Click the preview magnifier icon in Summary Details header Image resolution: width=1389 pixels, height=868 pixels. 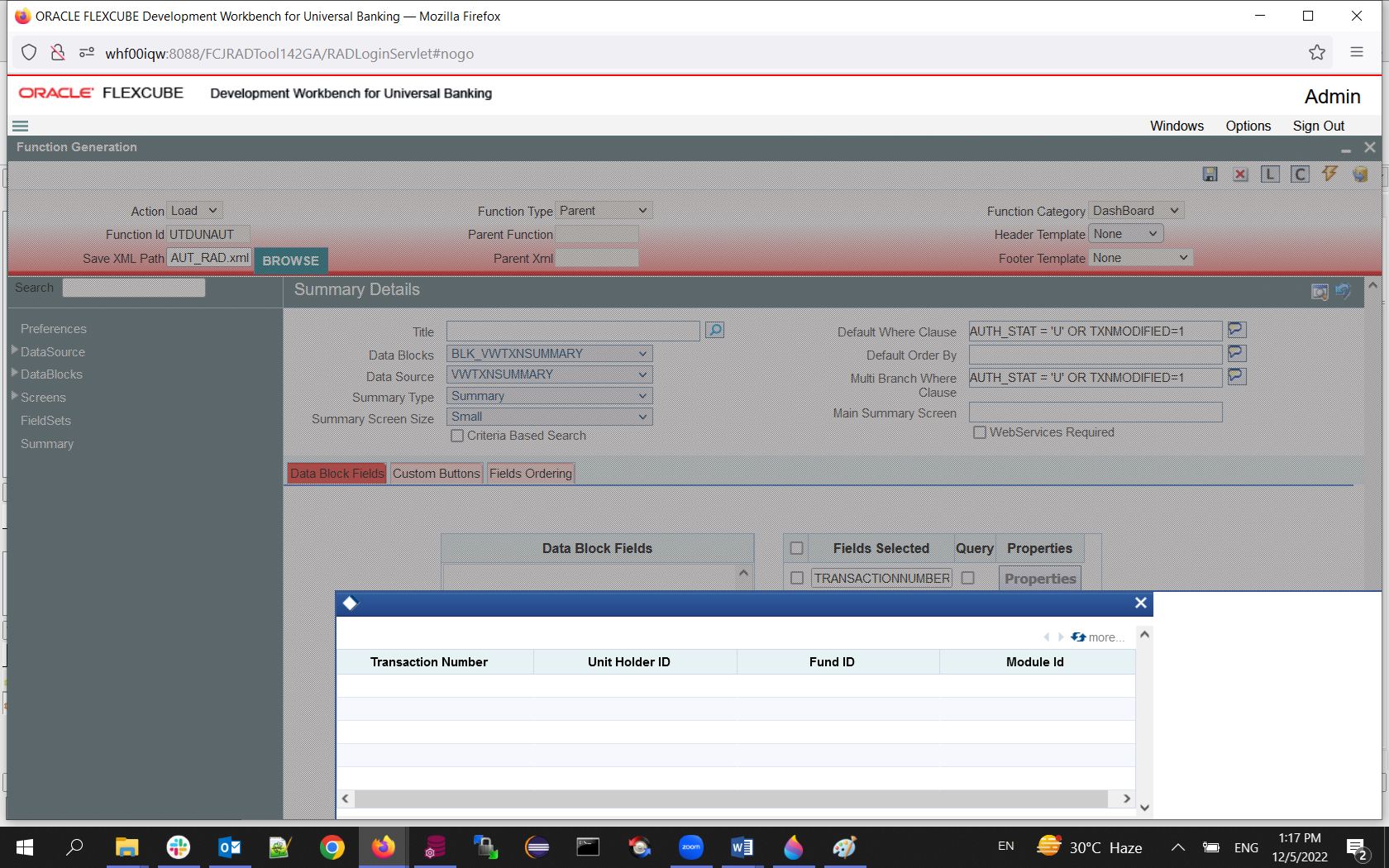point(1320,292)
